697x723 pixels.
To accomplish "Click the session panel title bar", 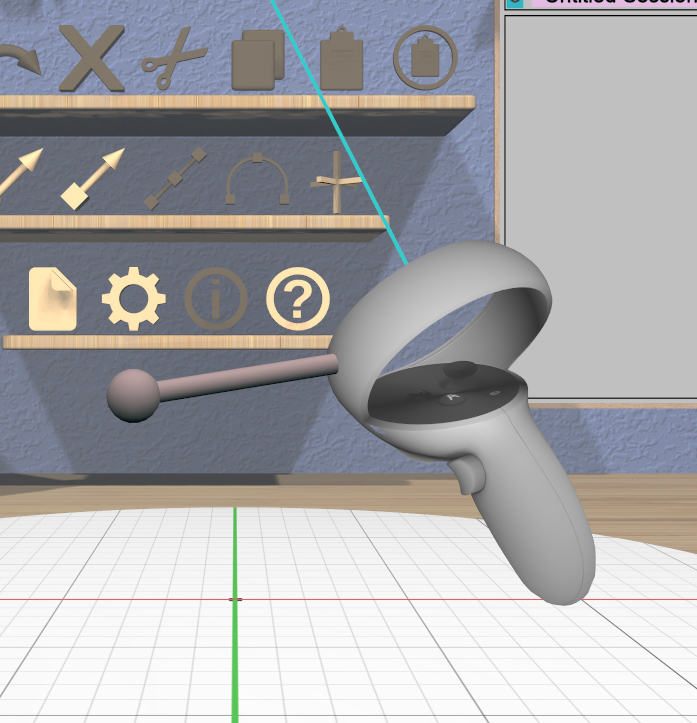I will (610, 4).
